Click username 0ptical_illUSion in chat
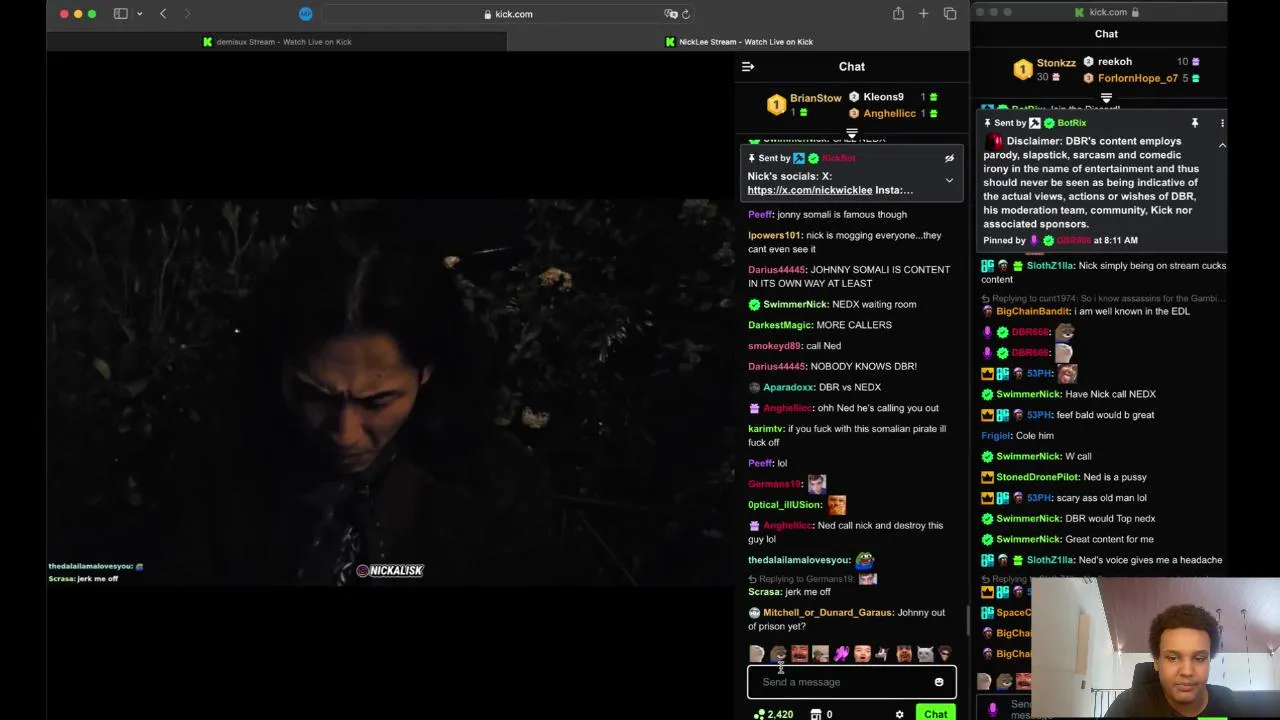1280x720 pixels. [784, 505]
